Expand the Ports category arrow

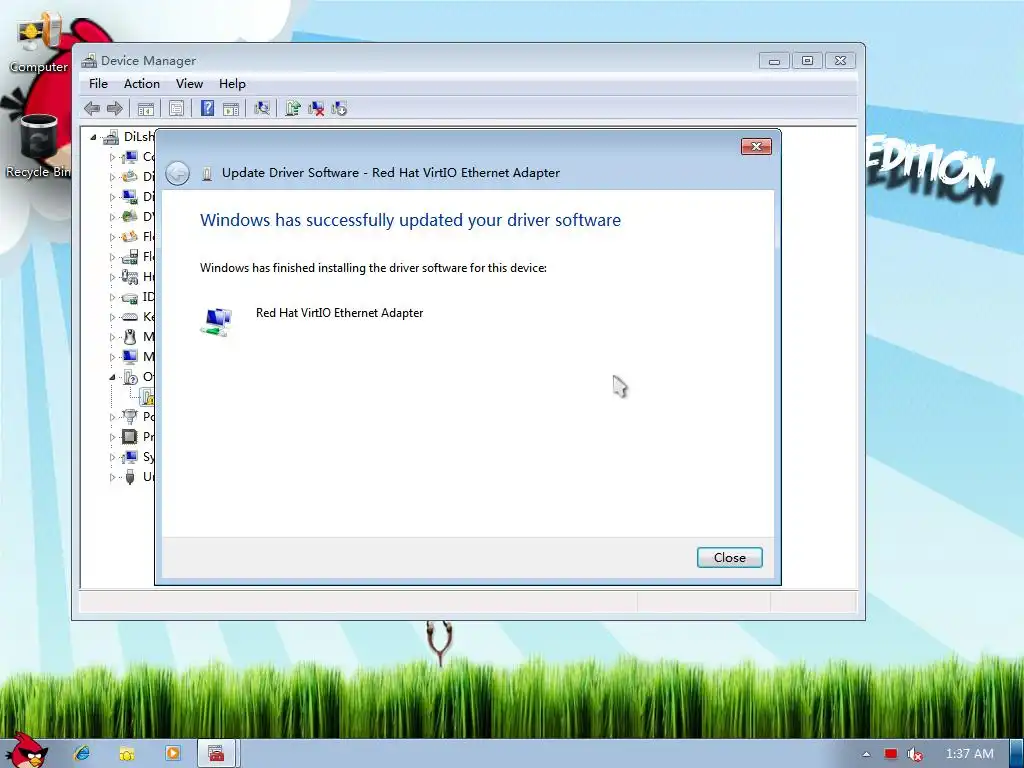[112, 417]
